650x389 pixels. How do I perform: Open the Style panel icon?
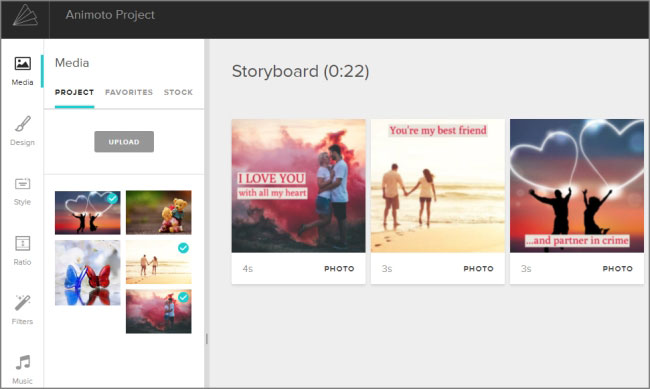pos(22,191)
